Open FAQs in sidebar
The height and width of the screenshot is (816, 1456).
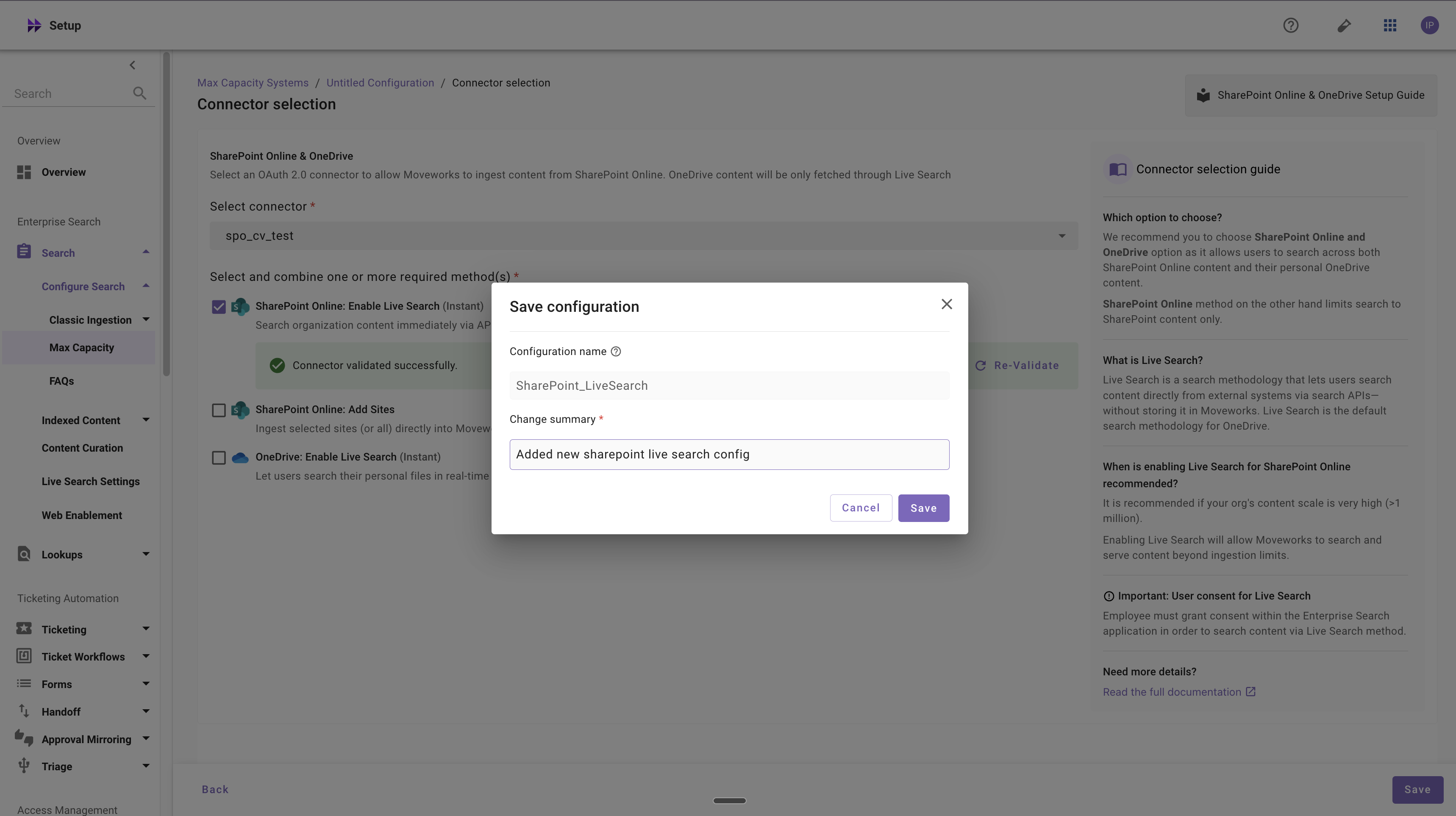click(x=61, y=381)
